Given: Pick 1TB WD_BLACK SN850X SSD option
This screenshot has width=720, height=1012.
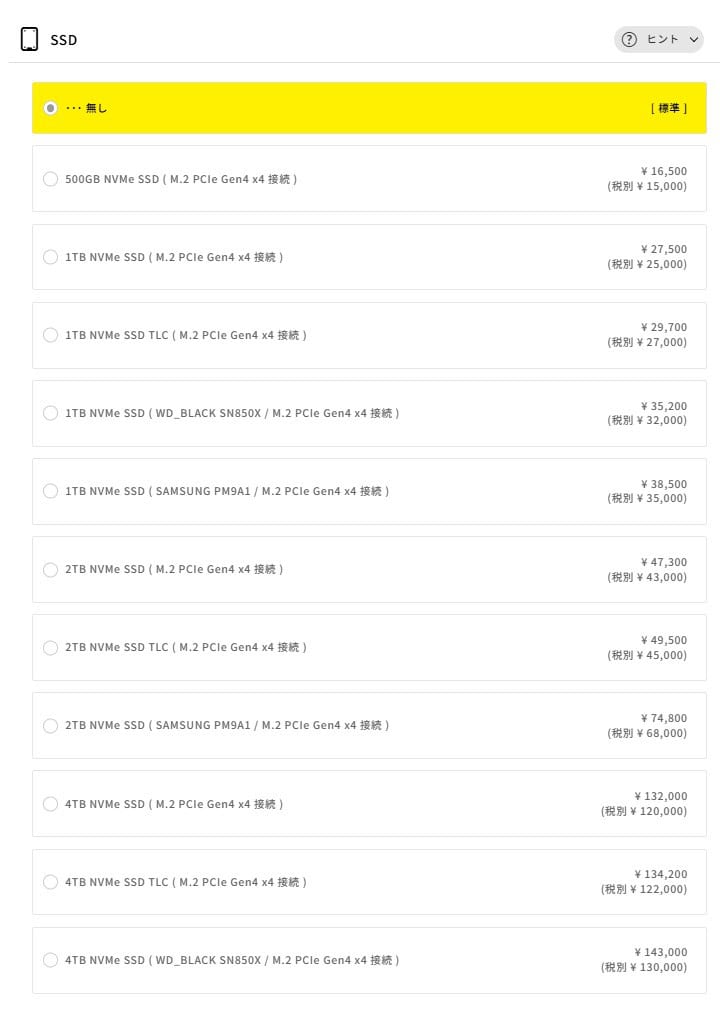Looking at the screenshot, I should pos(51,413).
